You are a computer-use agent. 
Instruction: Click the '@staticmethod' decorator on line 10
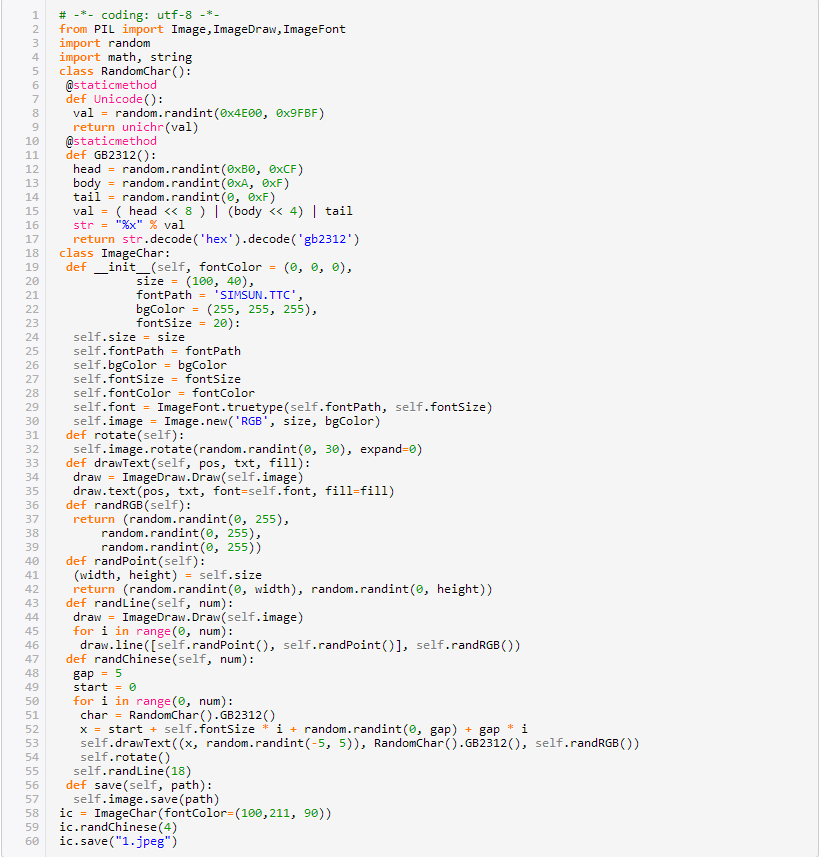112,141
